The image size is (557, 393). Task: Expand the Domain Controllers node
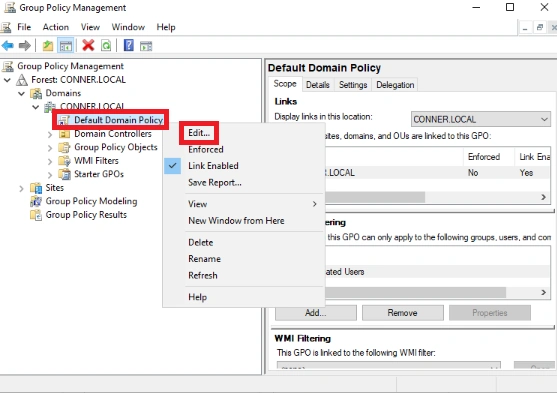(x=50, y=135)
